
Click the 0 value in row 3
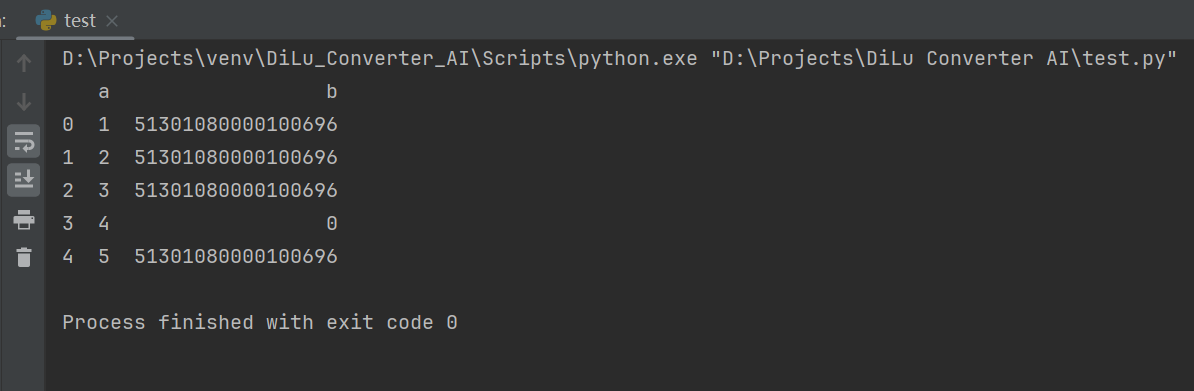pos(331,223)
